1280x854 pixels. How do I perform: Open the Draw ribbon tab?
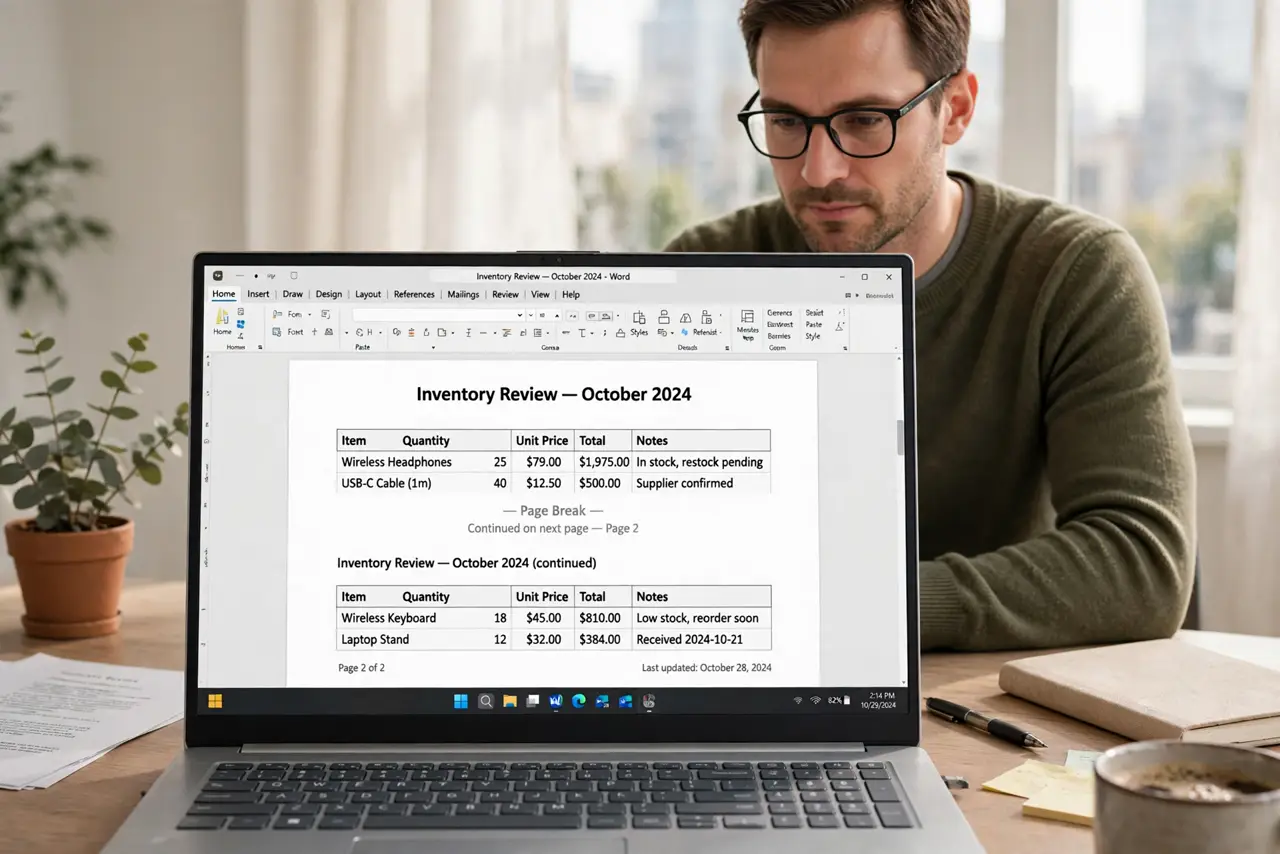point(292,294)
